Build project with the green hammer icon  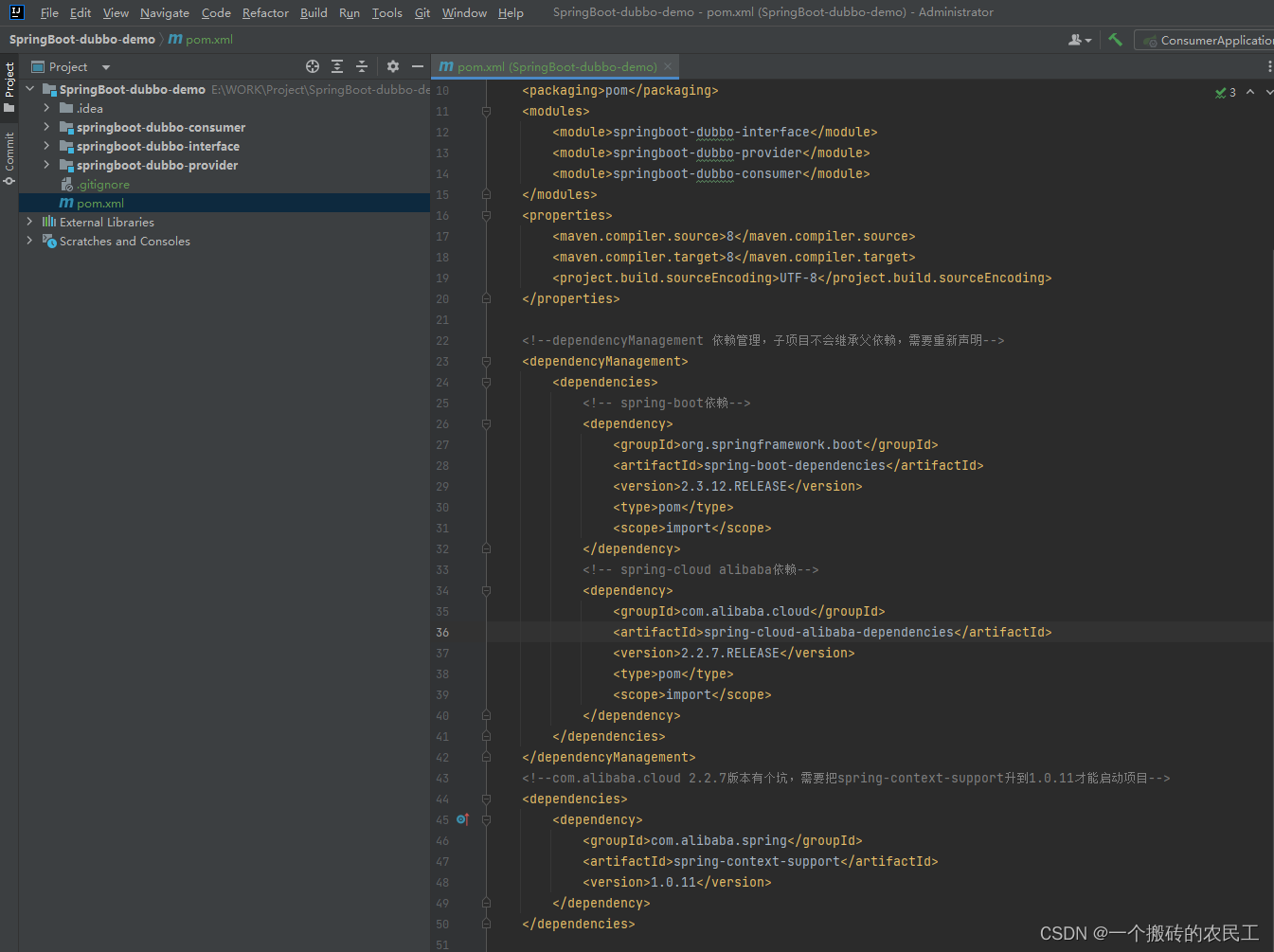(x=1115, y=40)
